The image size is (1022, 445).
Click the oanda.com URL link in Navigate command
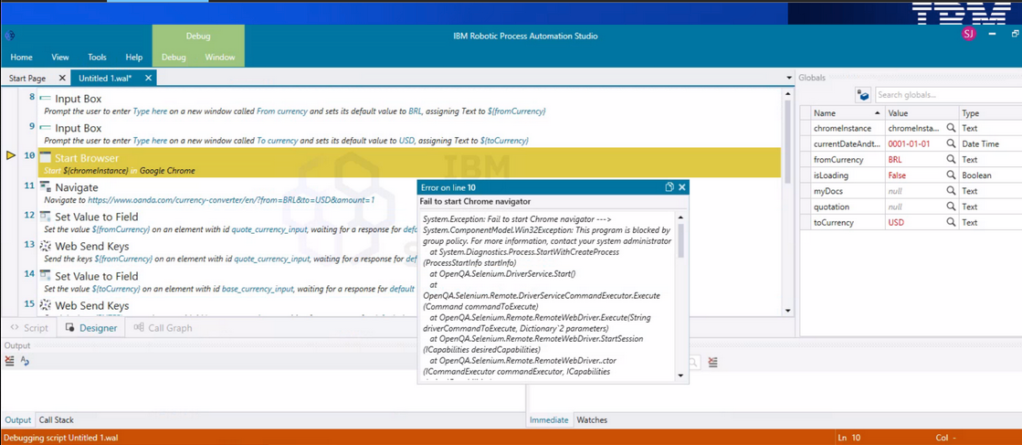pos(230,200)
